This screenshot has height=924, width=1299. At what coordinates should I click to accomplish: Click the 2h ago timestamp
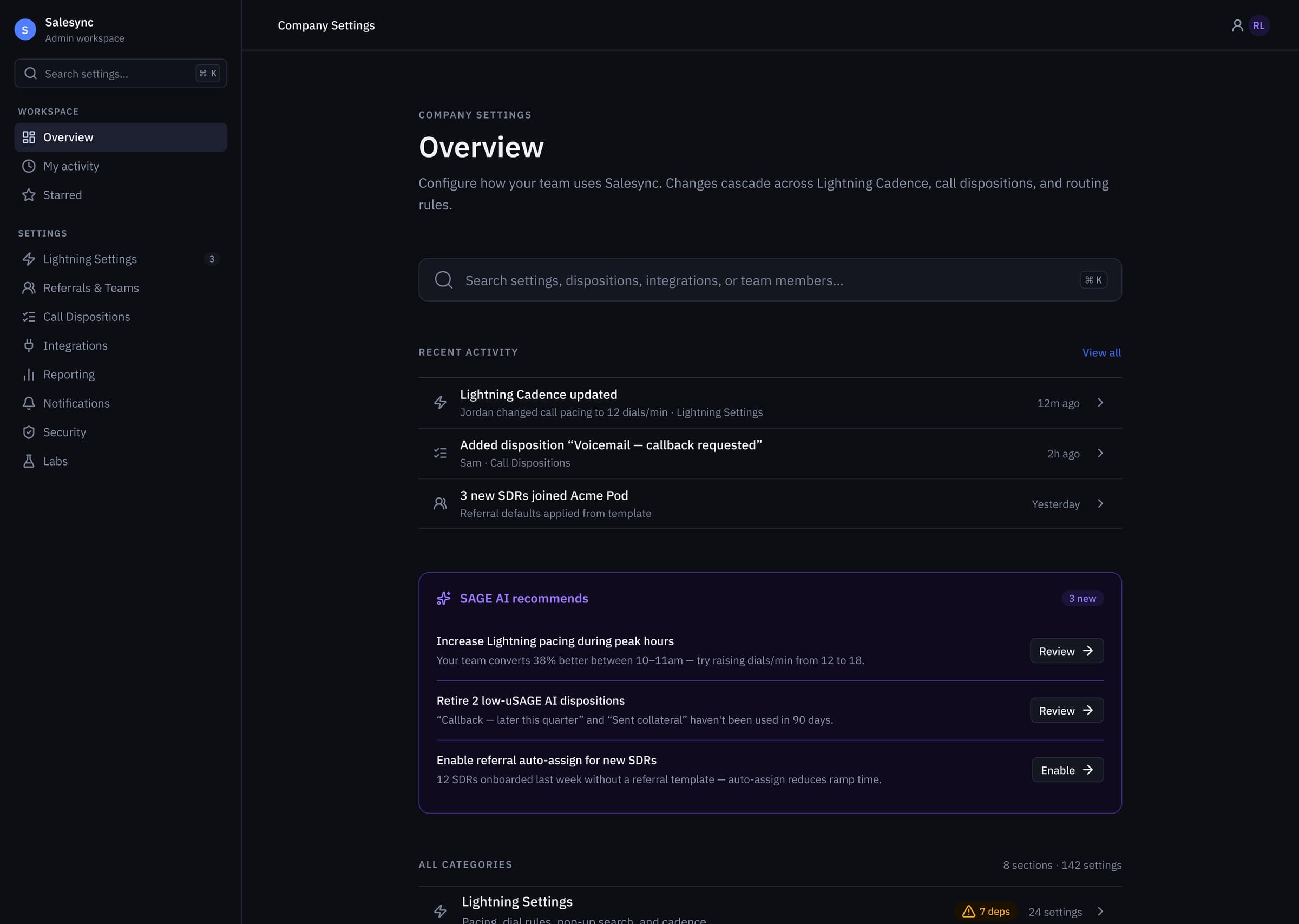pos(1063,454)
